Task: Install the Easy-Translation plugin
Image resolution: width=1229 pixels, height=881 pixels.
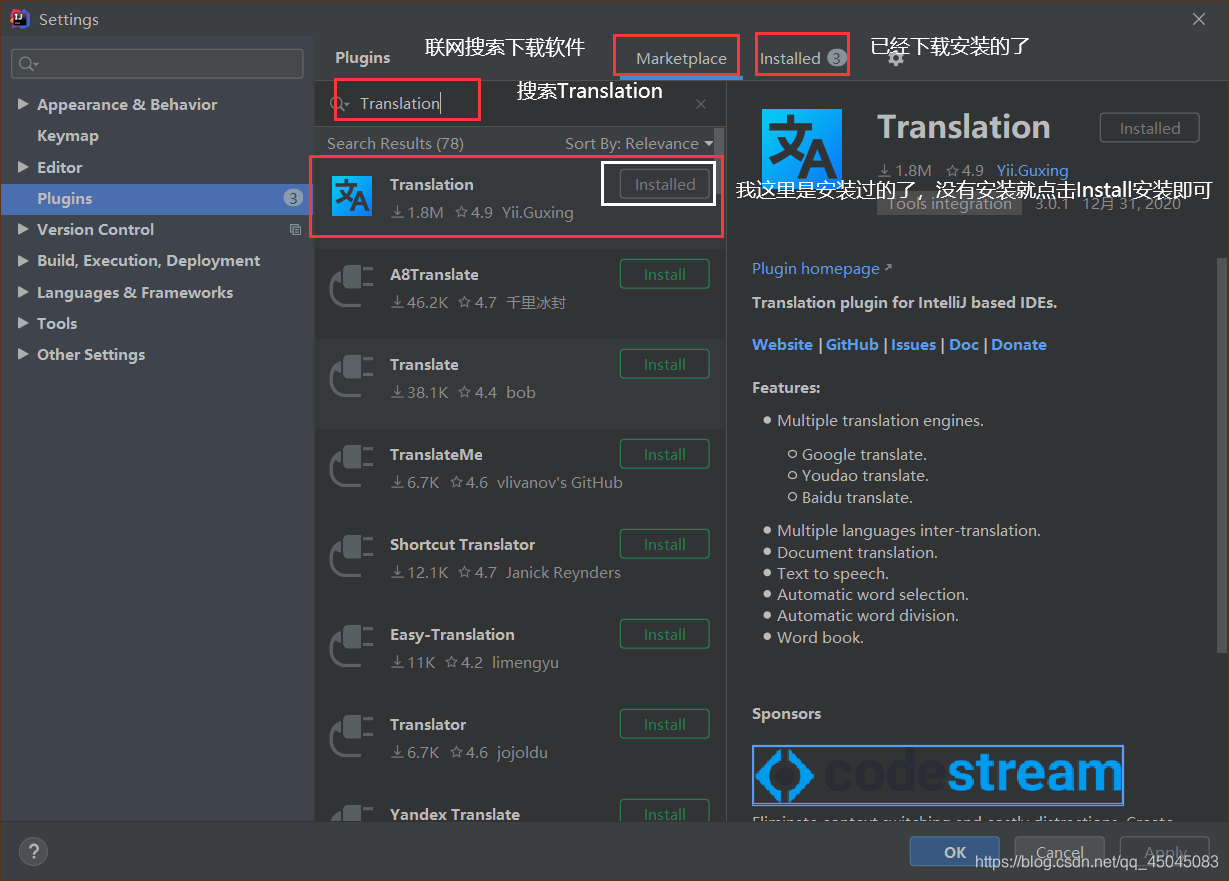Action: pos(665,634)
